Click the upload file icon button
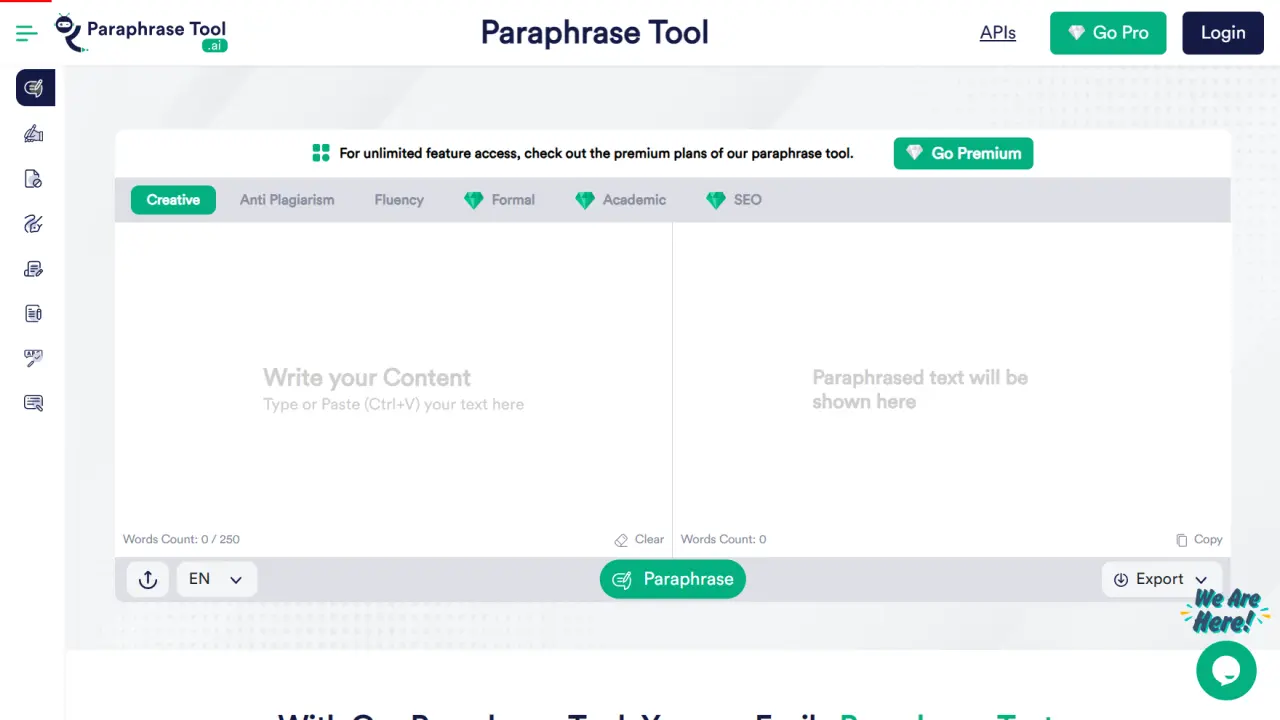1280x720 pixels. pos(148,579)
